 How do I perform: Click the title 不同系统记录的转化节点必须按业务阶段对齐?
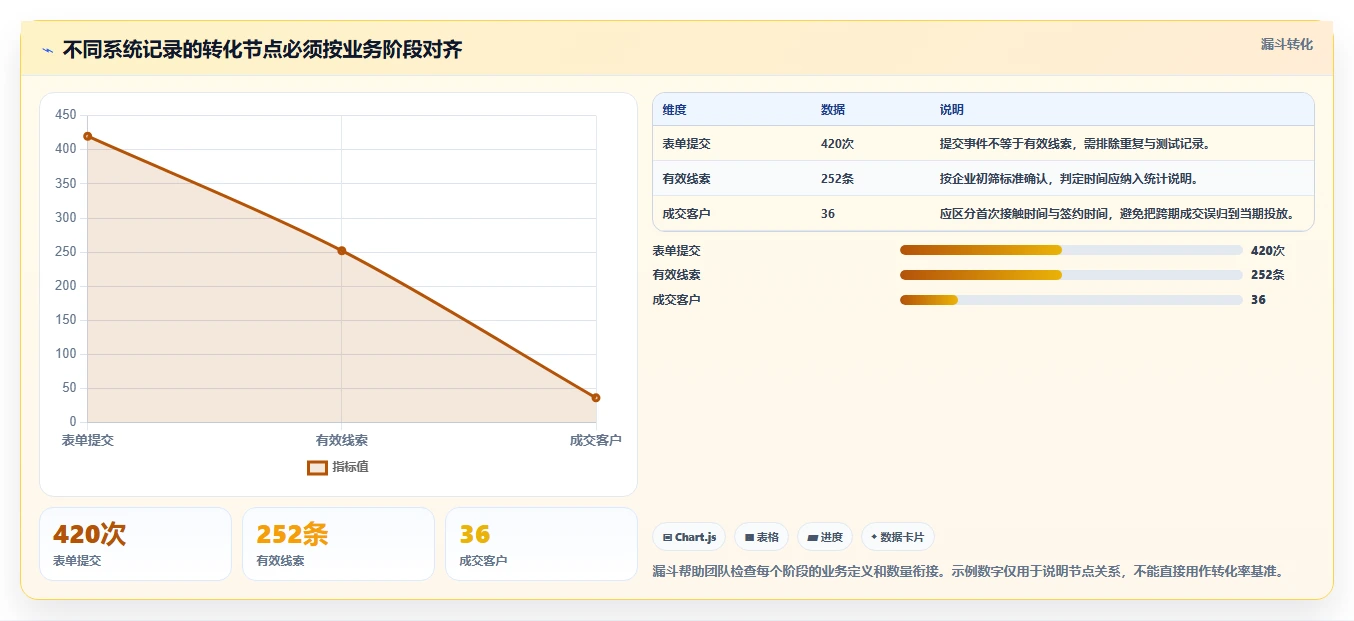(262, 50)
